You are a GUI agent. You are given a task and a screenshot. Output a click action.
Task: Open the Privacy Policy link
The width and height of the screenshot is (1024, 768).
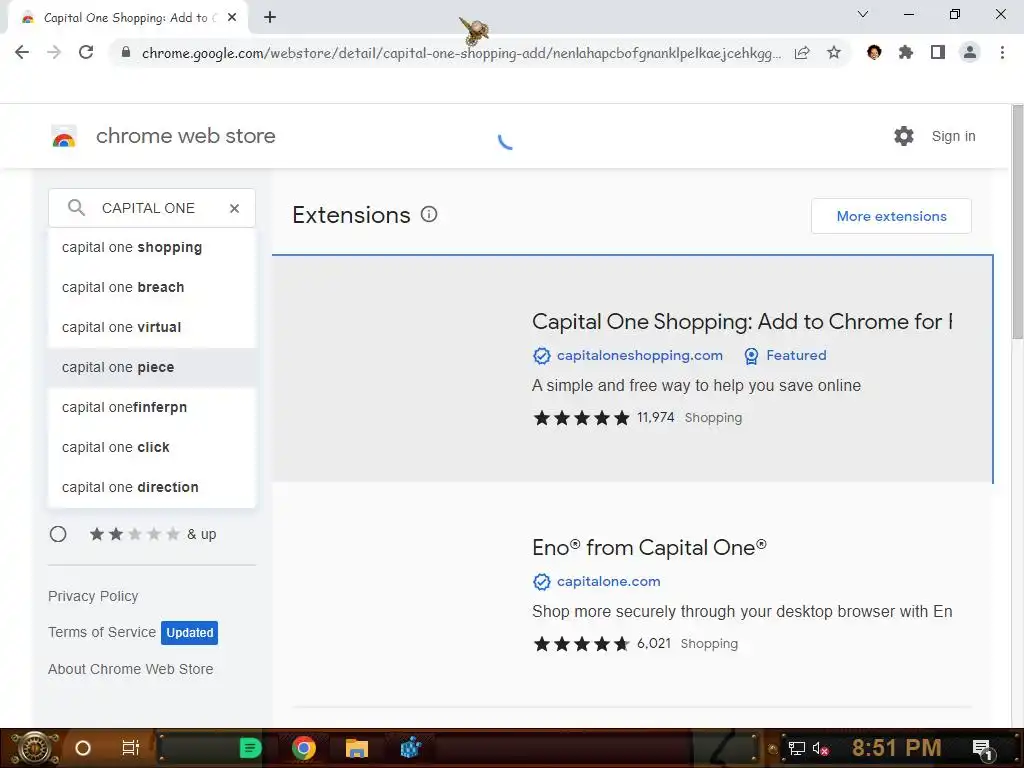pos(93,596)
